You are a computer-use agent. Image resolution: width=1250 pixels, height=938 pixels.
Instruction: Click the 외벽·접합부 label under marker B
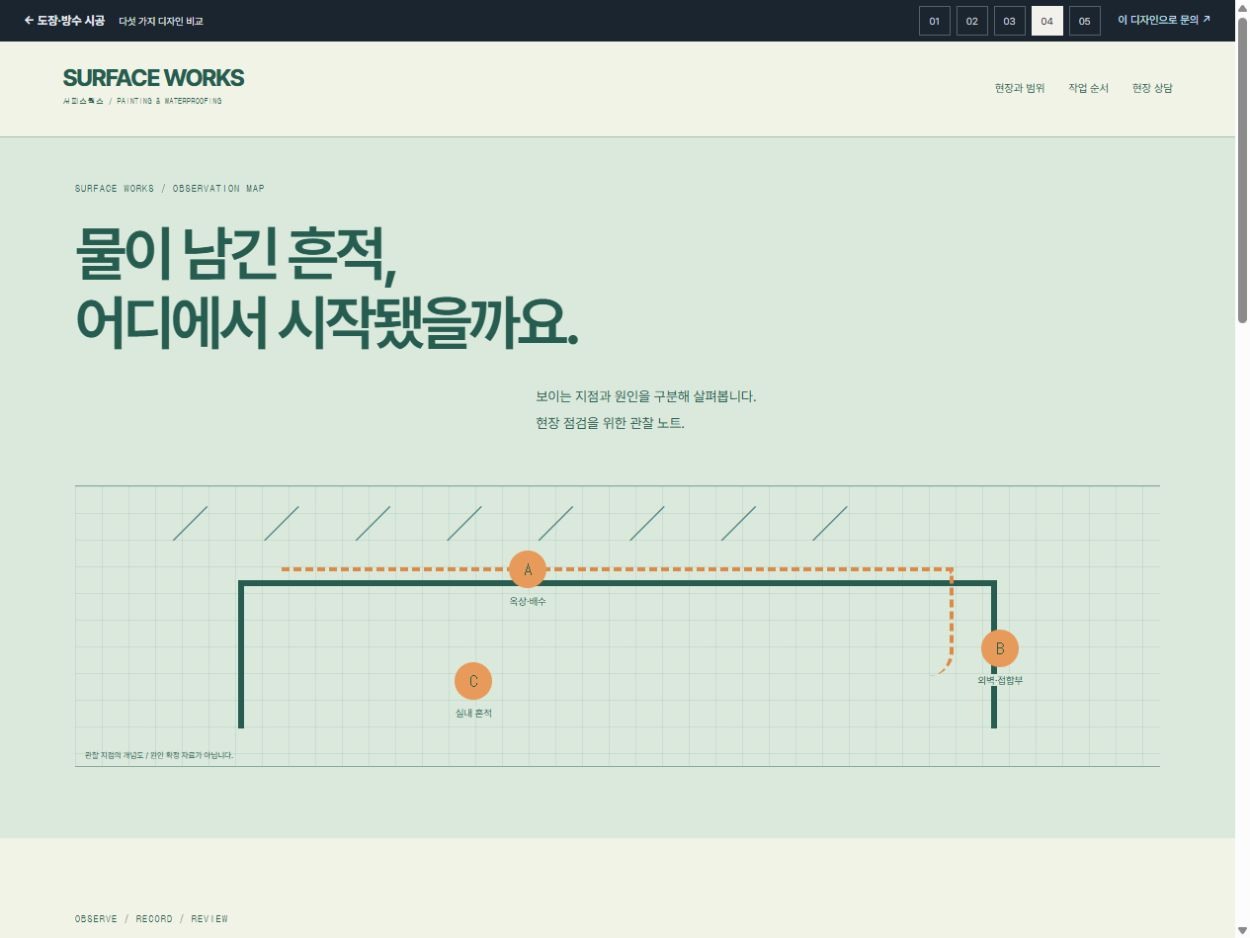tap(1000, 680)
